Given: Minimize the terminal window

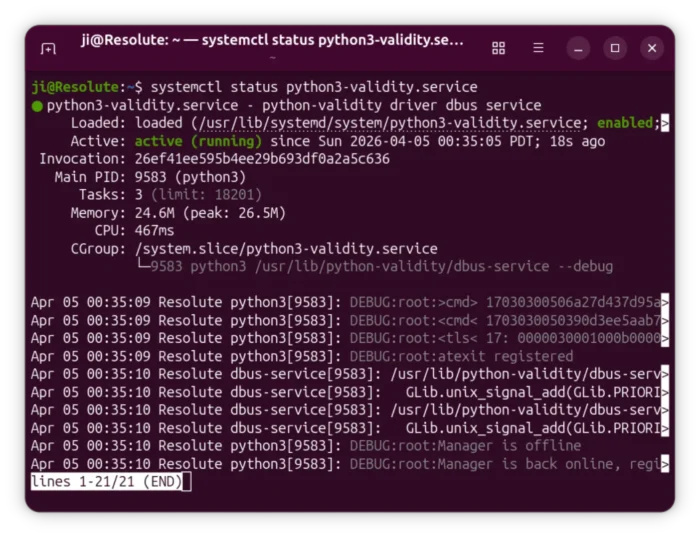Looking at the screenshot, I should (578, 48).
